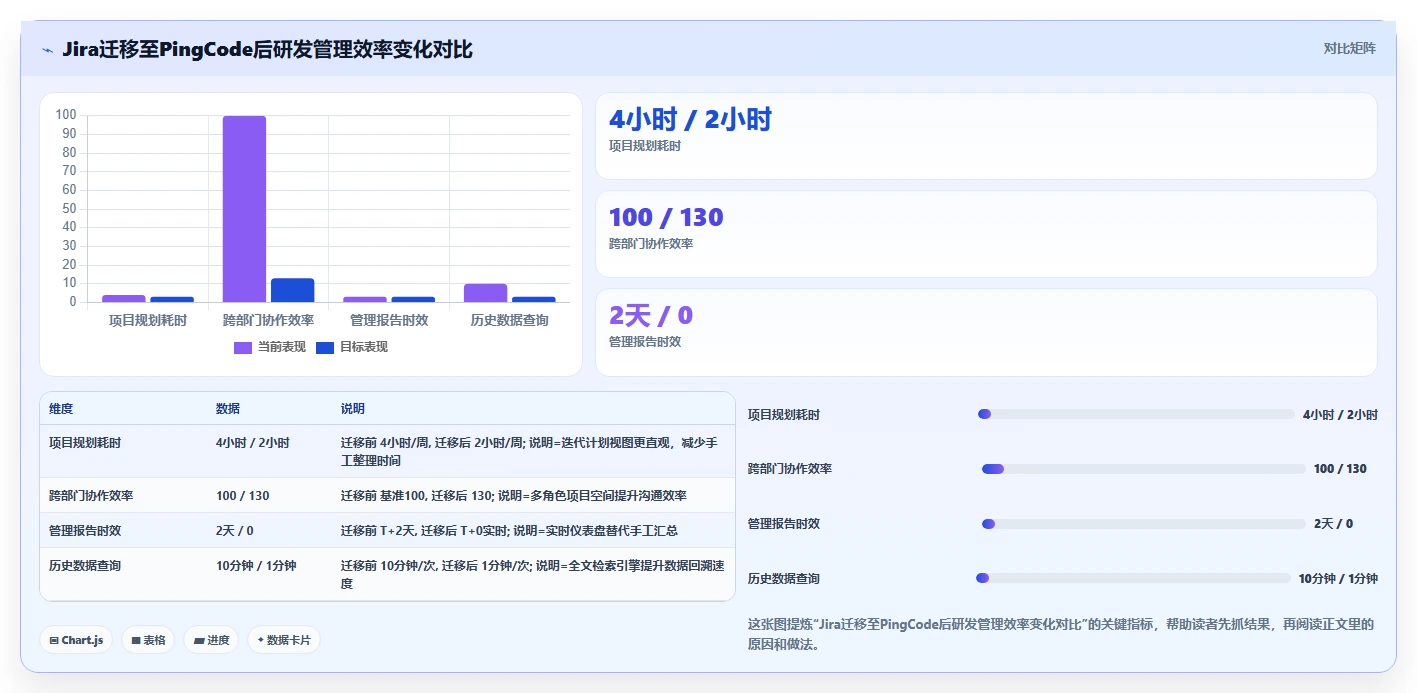
Task: Click the 全文检索引擎 description cell
Action: click(x=532, y=574)
